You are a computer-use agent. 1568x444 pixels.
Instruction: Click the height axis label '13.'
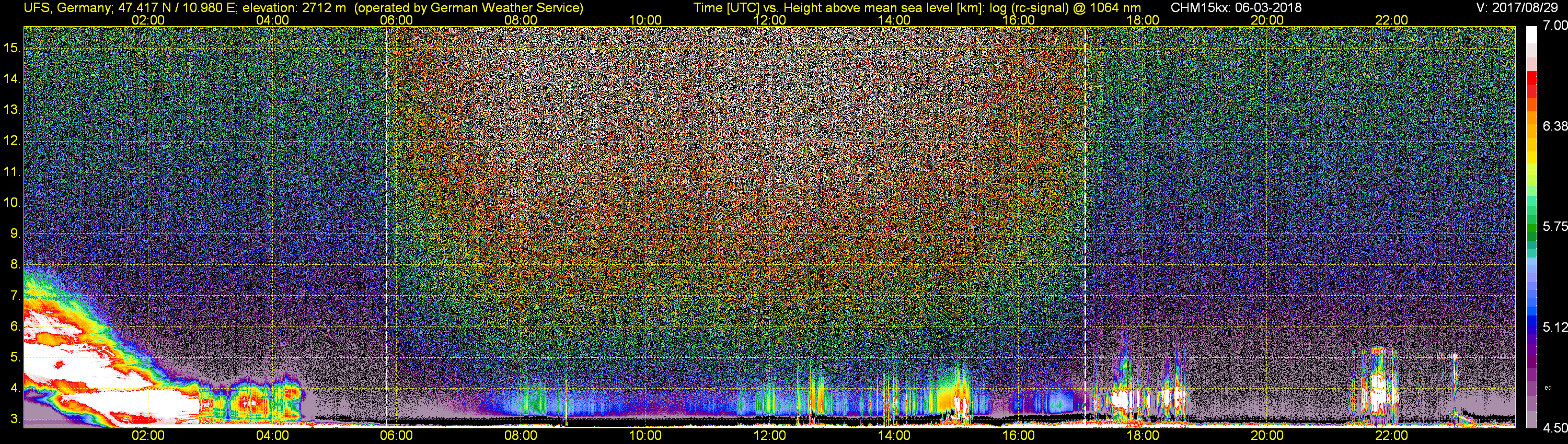pos(12,110)
